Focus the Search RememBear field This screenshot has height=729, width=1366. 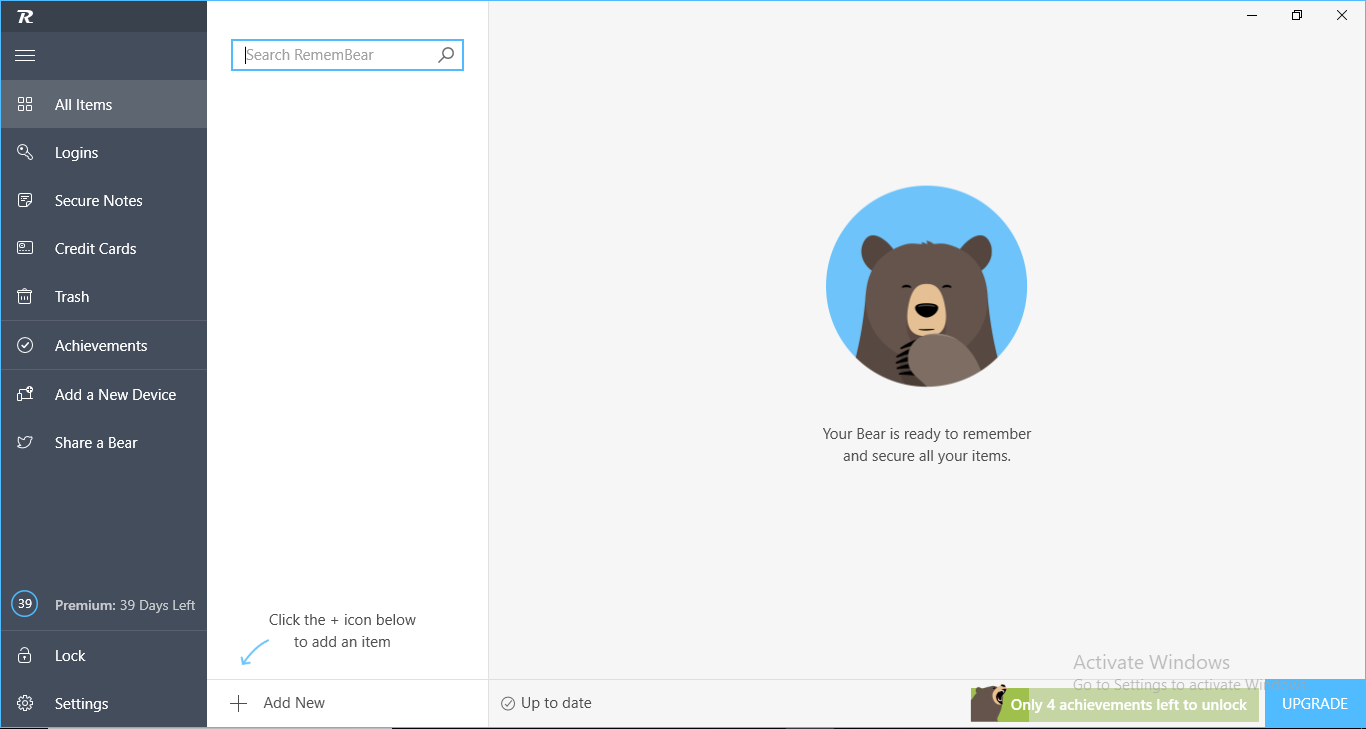click(347, 55)
